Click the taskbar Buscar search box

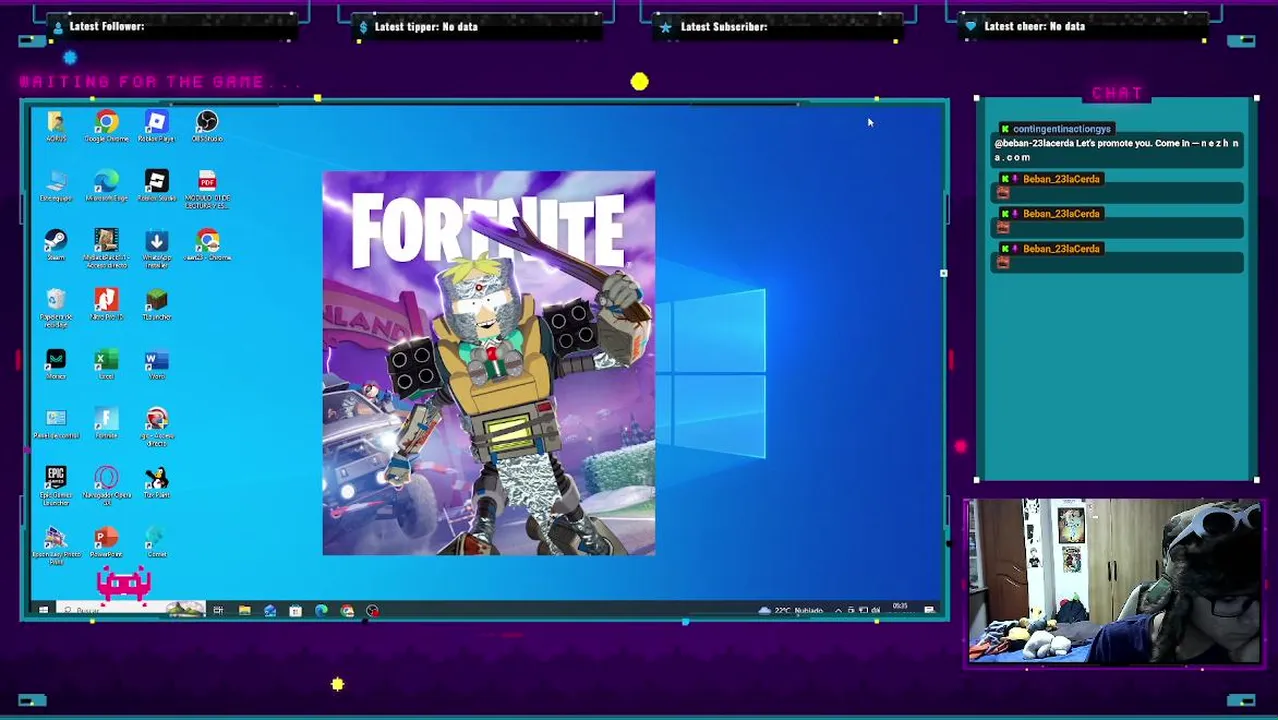131,610
